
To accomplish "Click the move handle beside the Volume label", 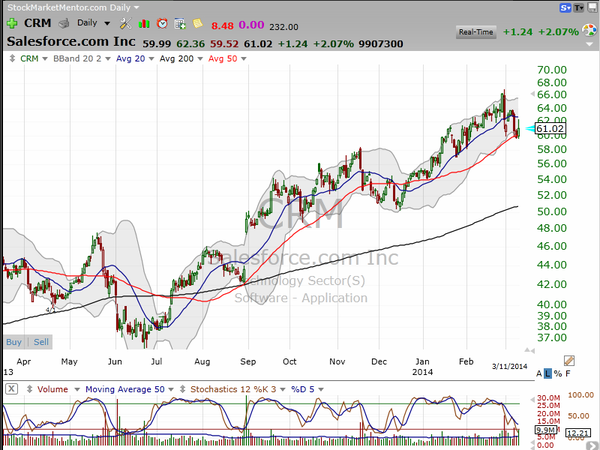I will pos(29,389).
